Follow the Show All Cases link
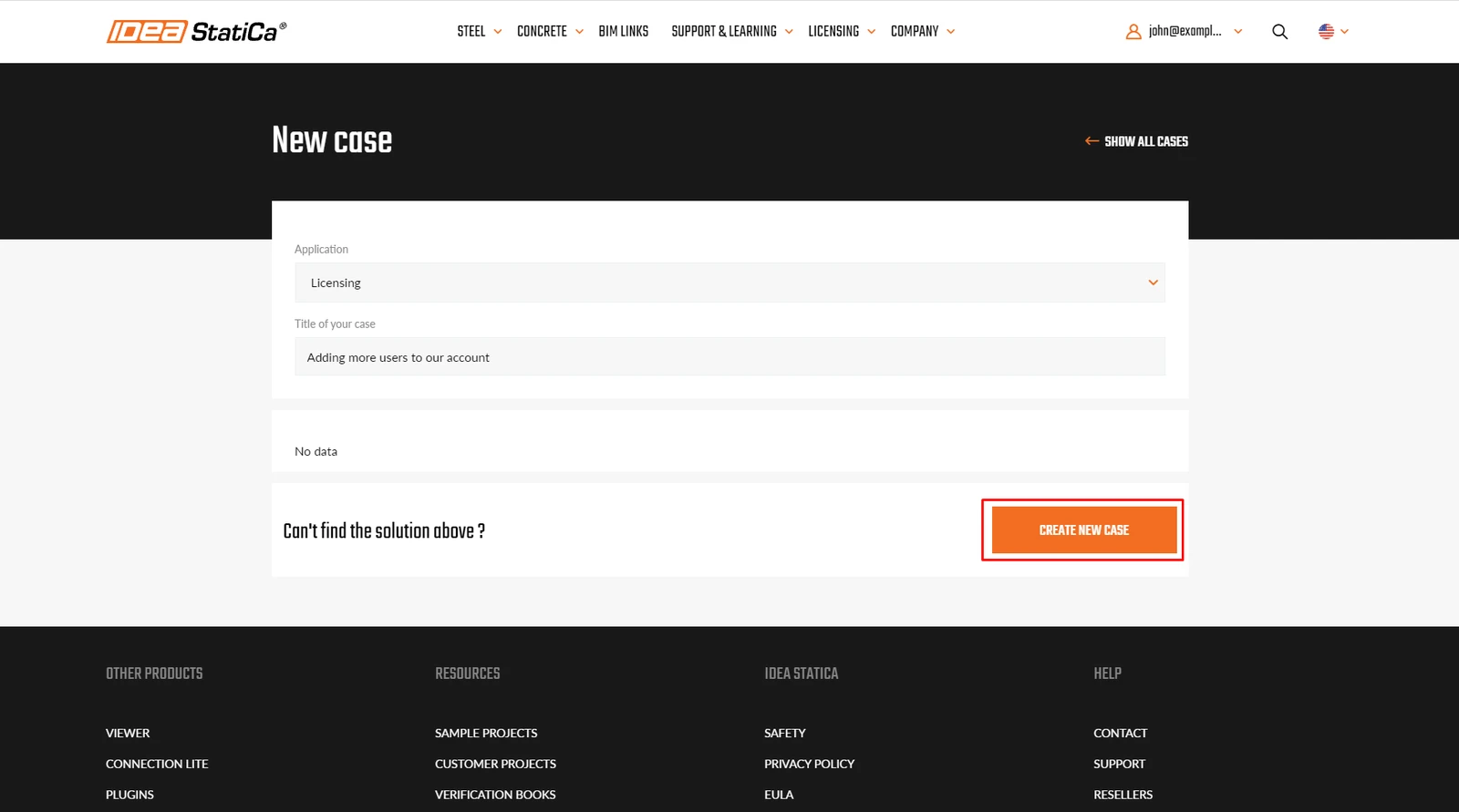The height and width of the screenshot is (812, 1459). pyautogui.click(x=1146, y=141)
